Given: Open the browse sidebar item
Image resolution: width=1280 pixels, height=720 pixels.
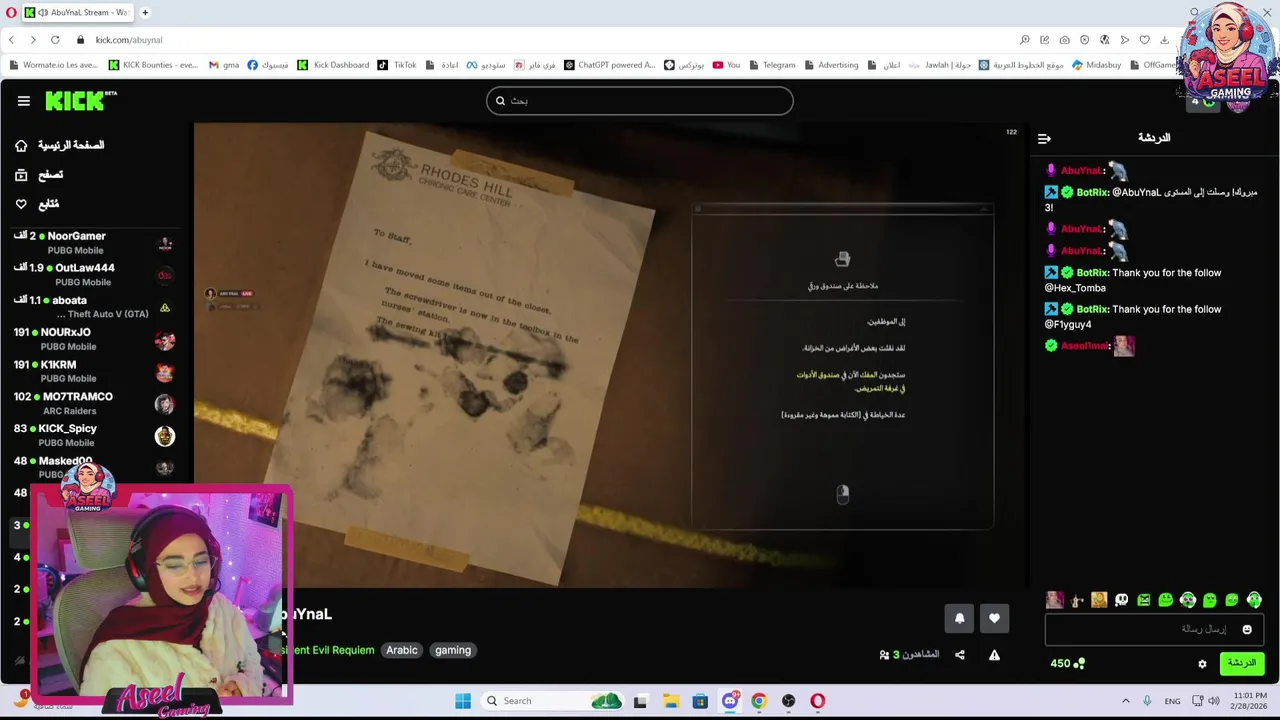Looking at the screenshot, I should [x=39, y=175].
